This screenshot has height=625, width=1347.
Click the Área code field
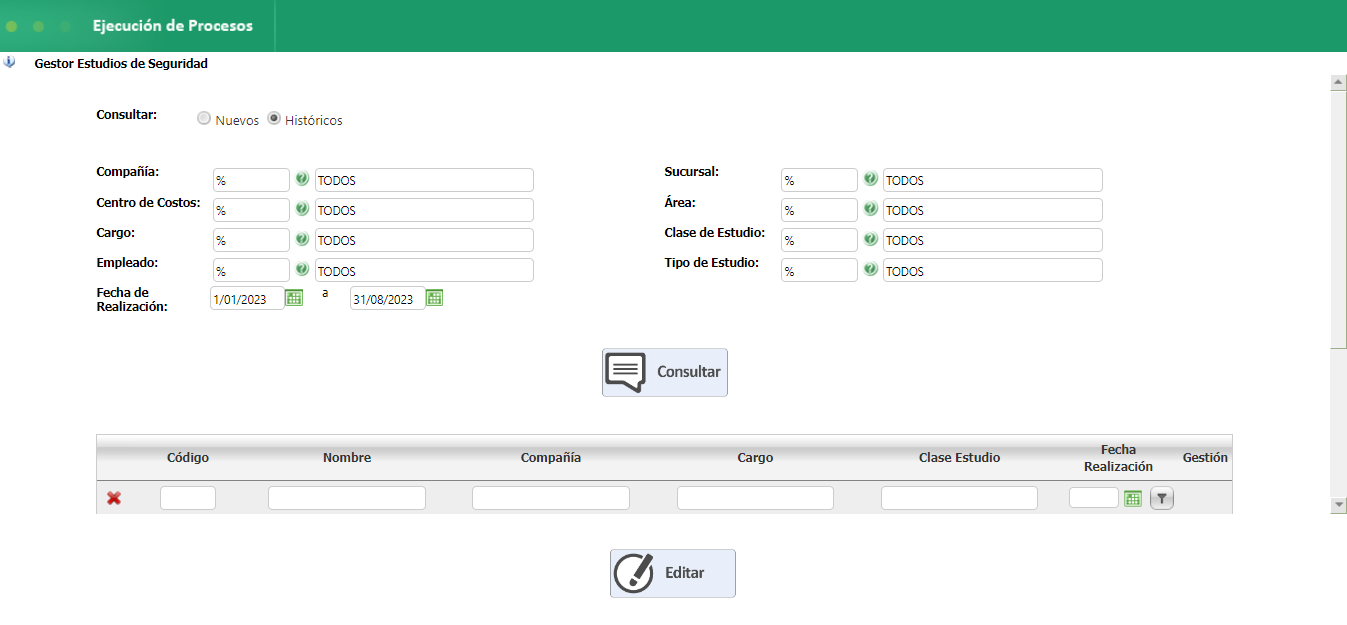click(x=819, y=210)
